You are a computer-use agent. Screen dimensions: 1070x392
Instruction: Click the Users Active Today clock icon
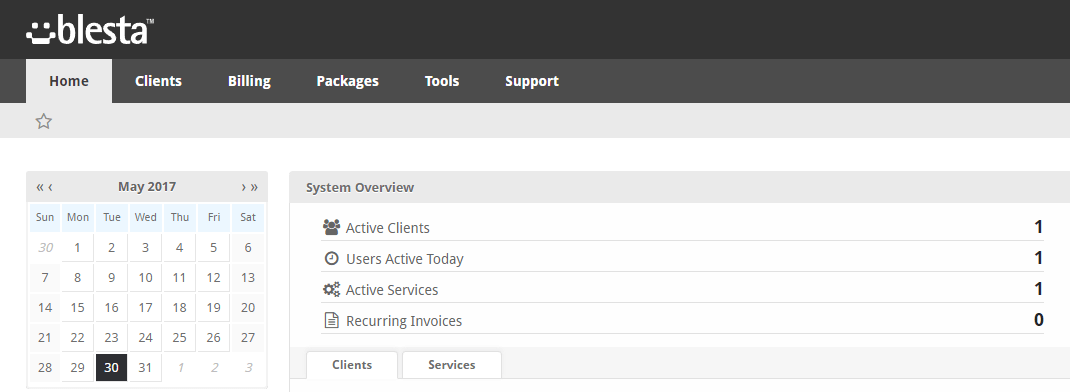pyautogui.click(x=332, y=258)
